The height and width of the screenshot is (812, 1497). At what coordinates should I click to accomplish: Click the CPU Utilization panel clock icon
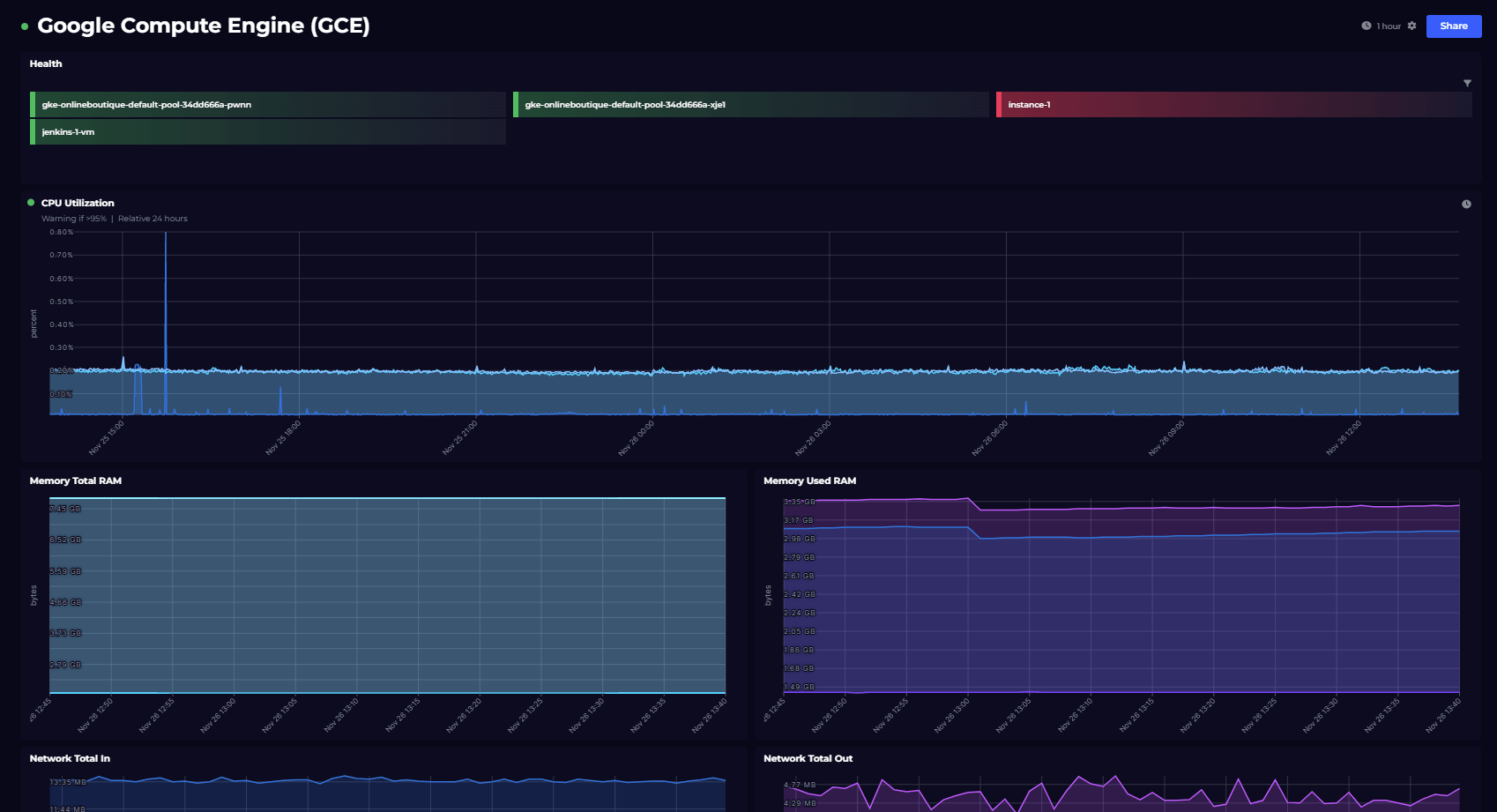(1466, 204)
